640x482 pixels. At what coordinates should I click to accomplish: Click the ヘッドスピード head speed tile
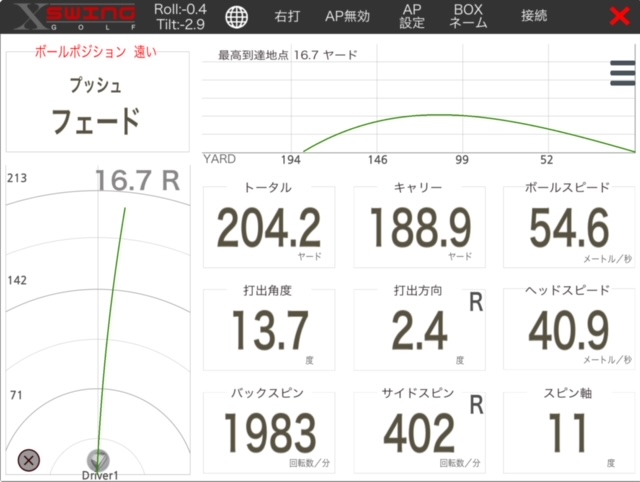568,328
